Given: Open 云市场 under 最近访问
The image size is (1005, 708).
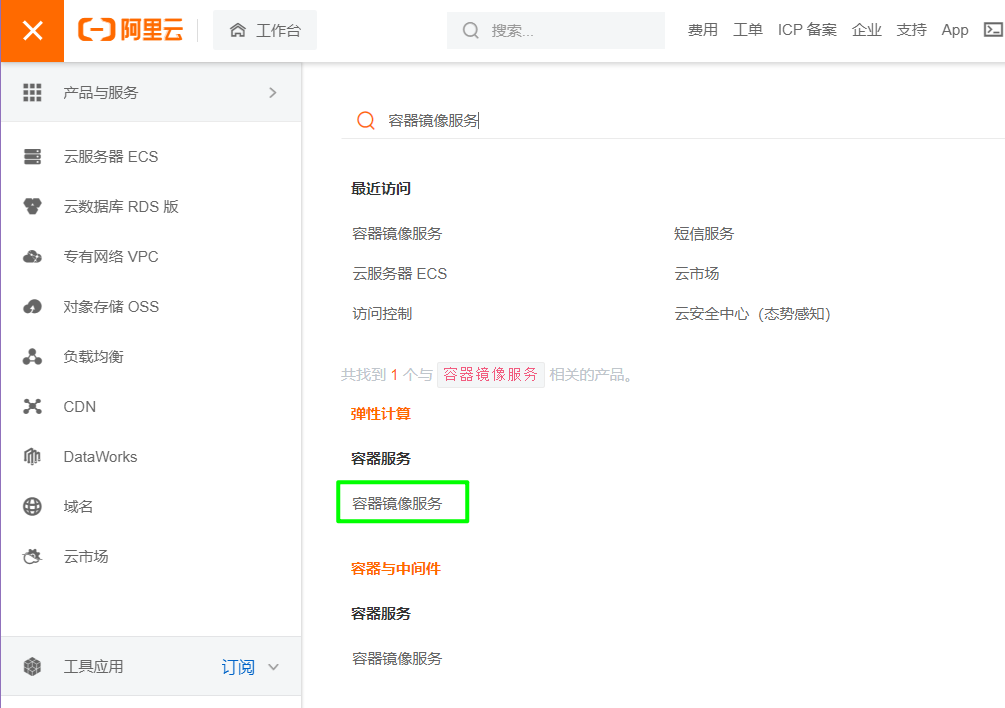Looking at the screenshot, I should (696, 274).
